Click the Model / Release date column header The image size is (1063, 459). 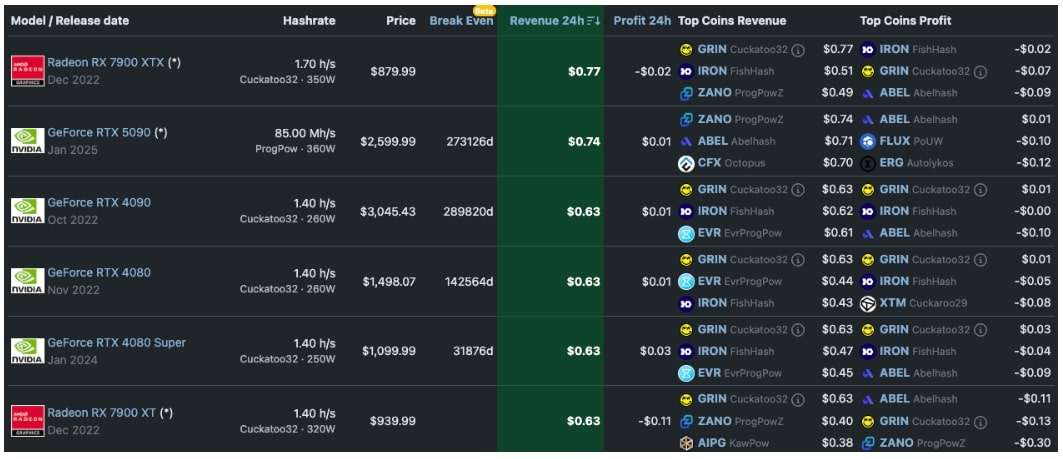click(70, 21)
